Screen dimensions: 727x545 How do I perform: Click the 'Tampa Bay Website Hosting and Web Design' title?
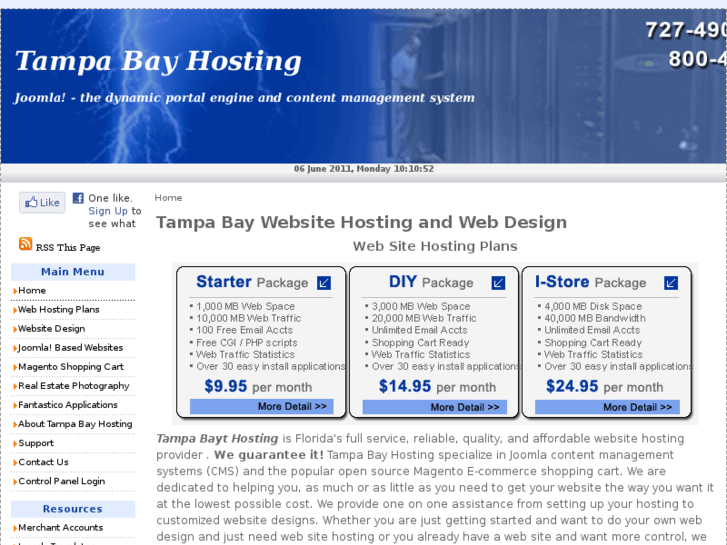[x=361, y=222]
